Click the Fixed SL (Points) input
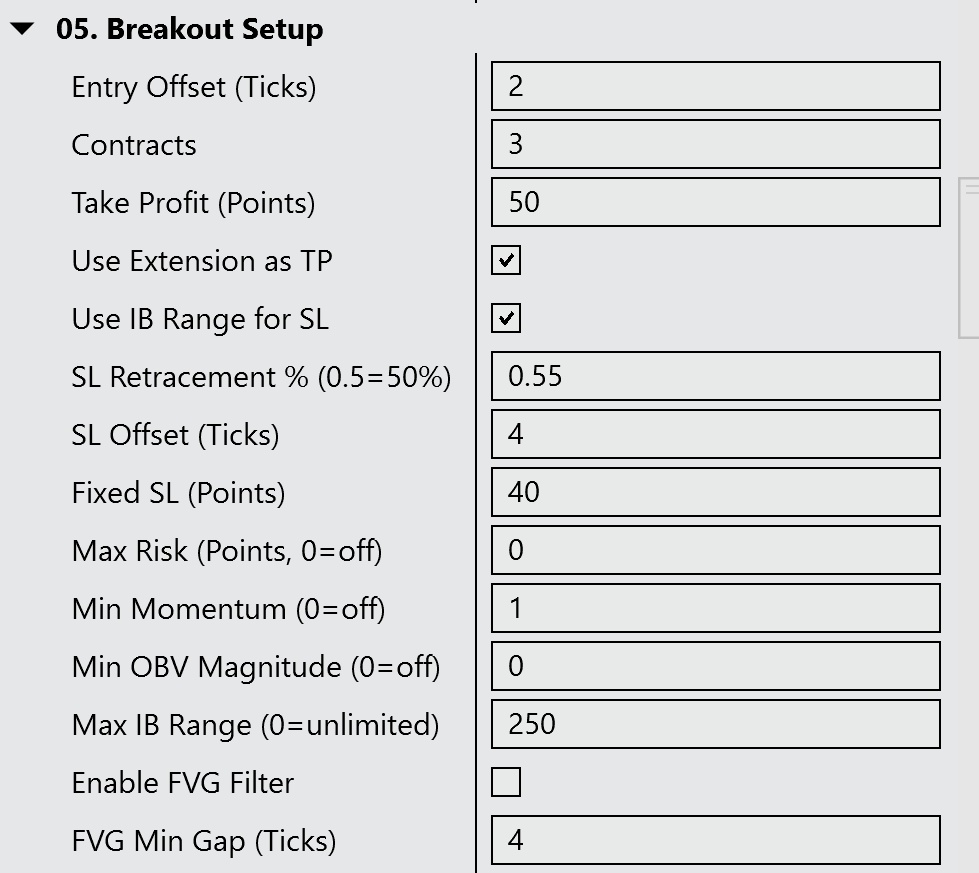Screen dimensions: 979x873 click(715, 493)
